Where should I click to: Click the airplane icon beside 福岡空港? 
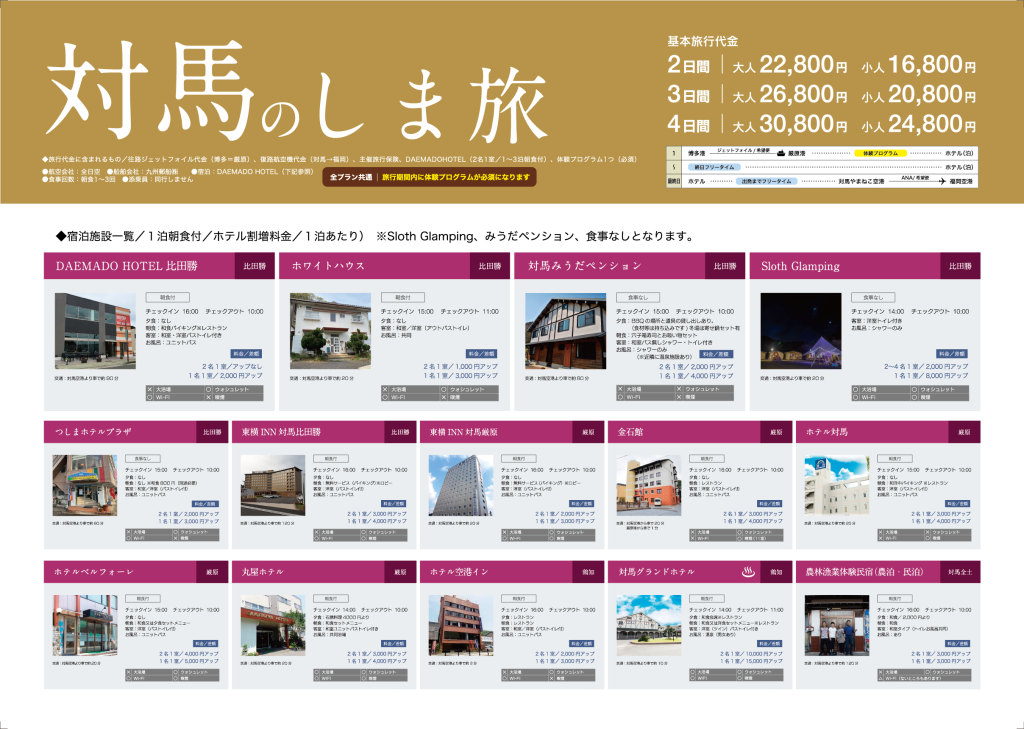[x=942, y=181]
